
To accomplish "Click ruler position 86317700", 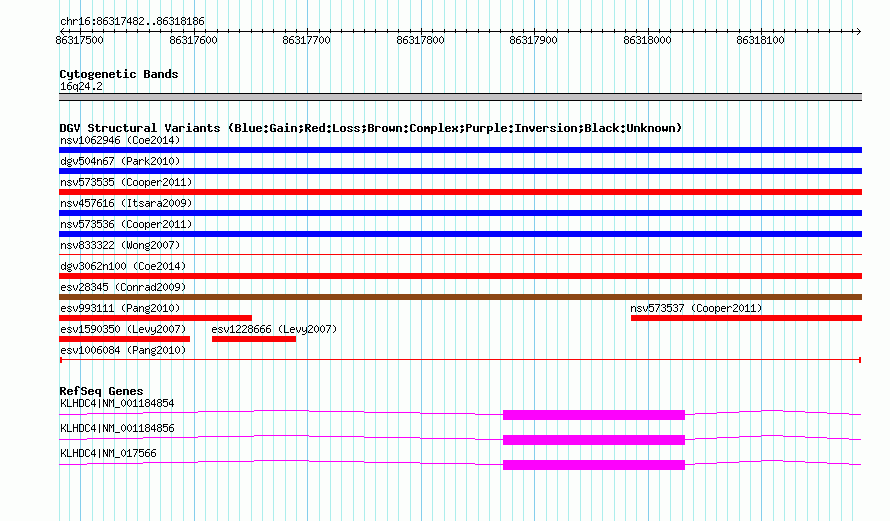I will [307, 40].
